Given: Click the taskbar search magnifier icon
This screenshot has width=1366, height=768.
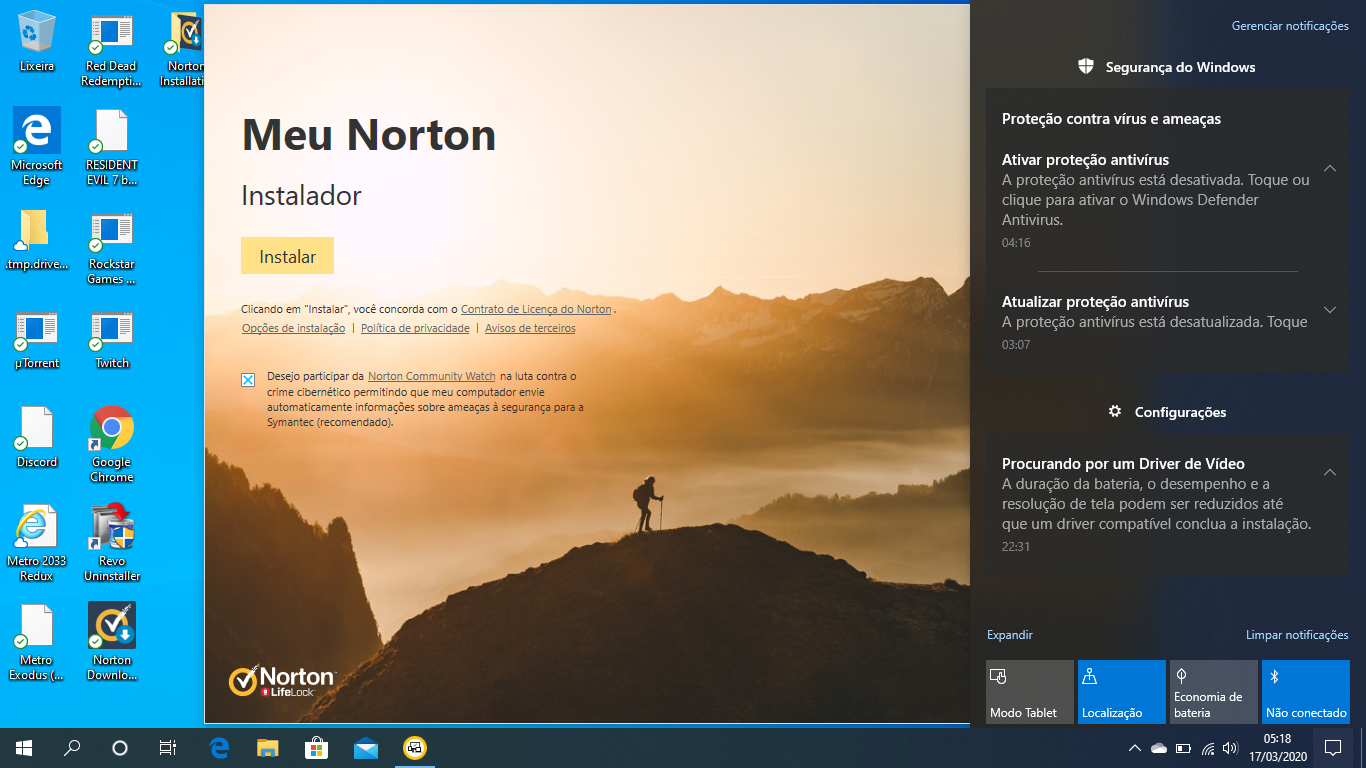Looking at the screenshot, I should [x=72, y=748].
